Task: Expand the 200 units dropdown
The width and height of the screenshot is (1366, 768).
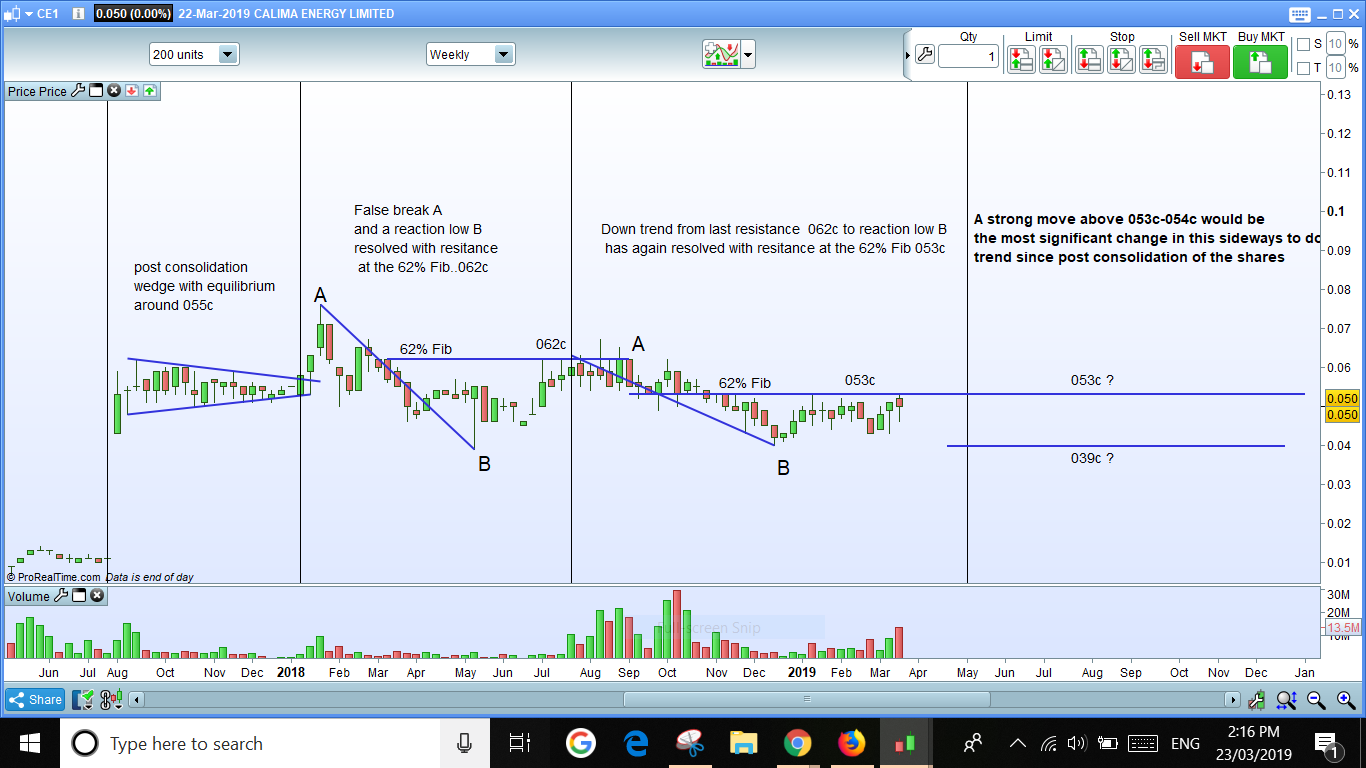Action: [x=194, y=55]
